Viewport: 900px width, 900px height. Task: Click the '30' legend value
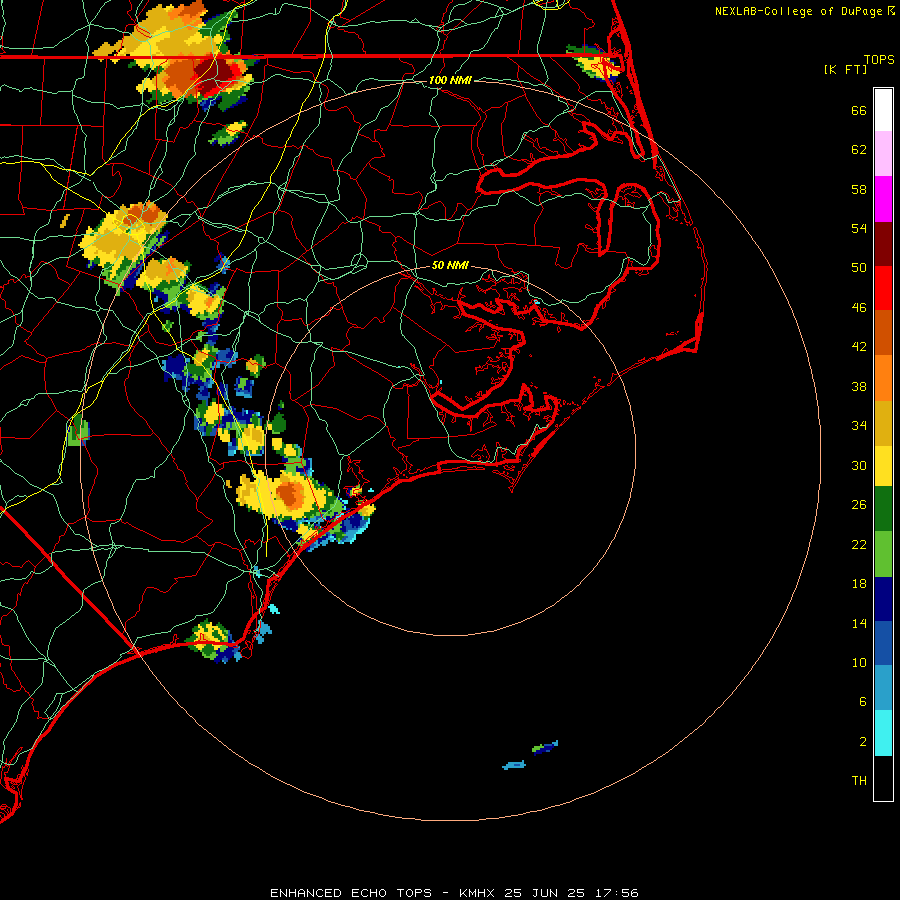(859, 465)
